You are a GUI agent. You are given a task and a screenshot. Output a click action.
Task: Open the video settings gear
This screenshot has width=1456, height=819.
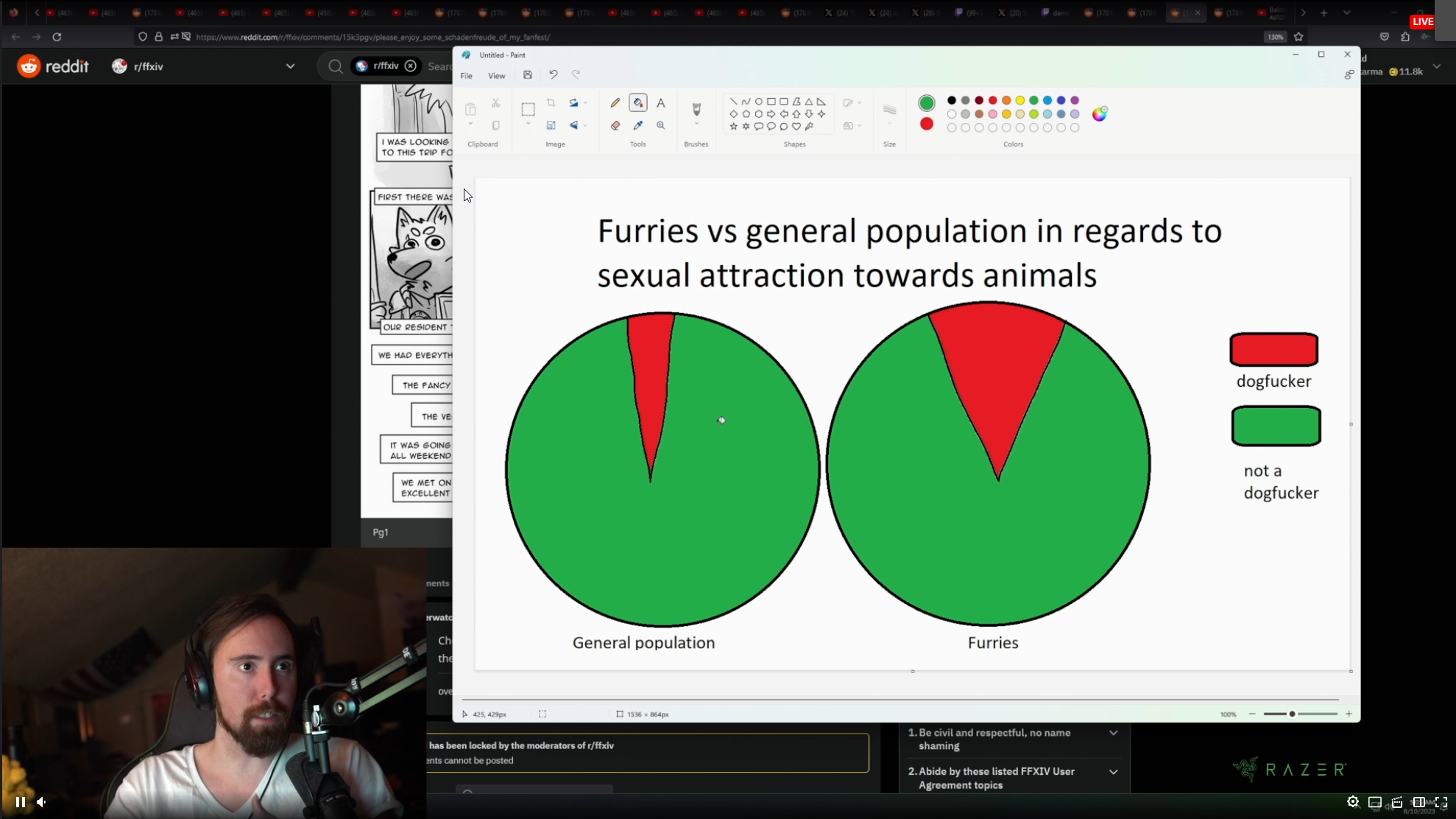tap(1353, 802)
